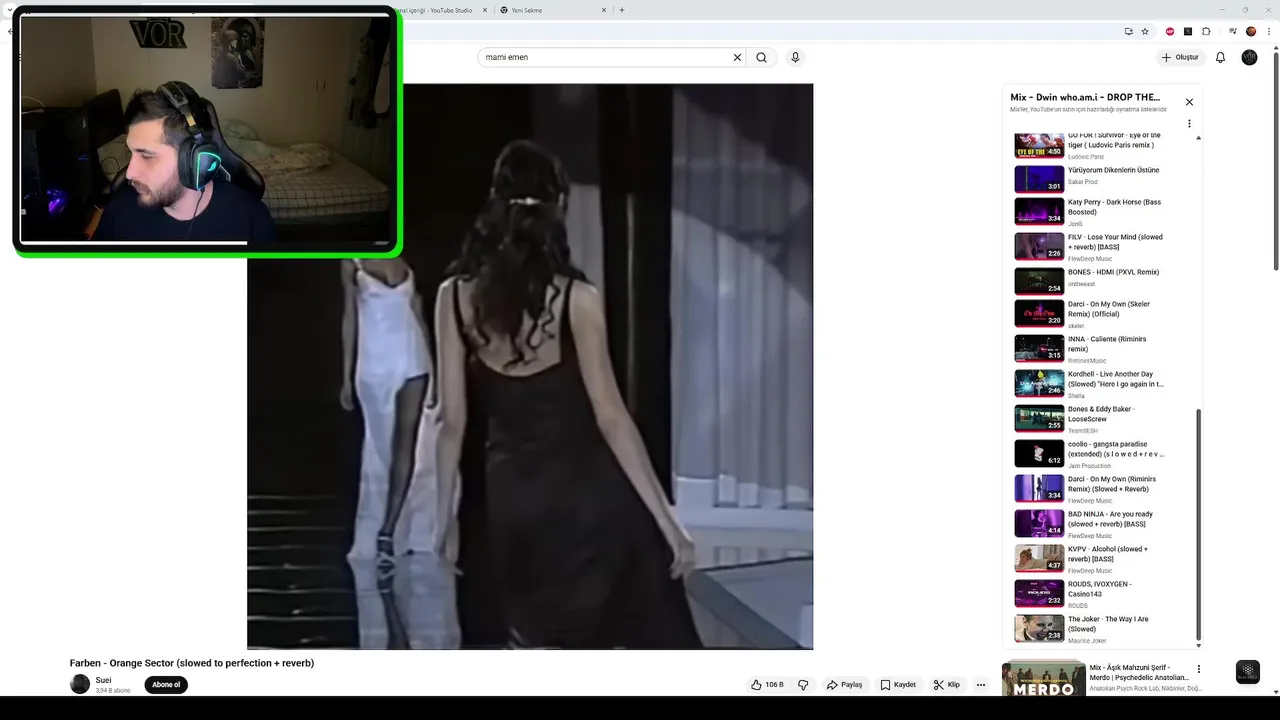Clear the search box text with the X

pyautogui.click(x=737, y=57)
